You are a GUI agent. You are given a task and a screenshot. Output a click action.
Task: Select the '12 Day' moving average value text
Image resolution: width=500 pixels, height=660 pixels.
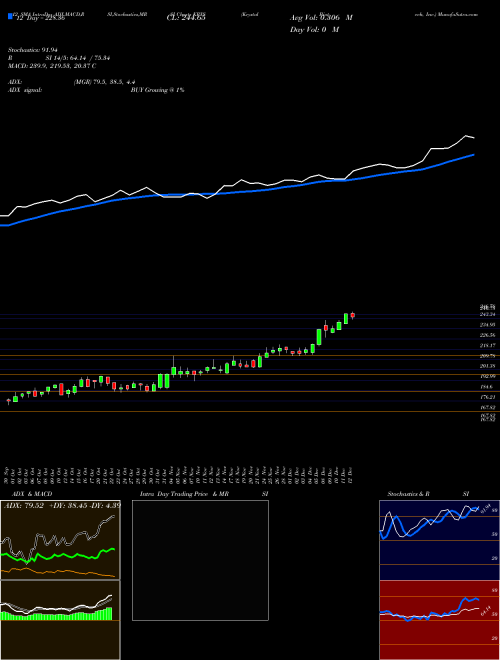click(40, 18)
